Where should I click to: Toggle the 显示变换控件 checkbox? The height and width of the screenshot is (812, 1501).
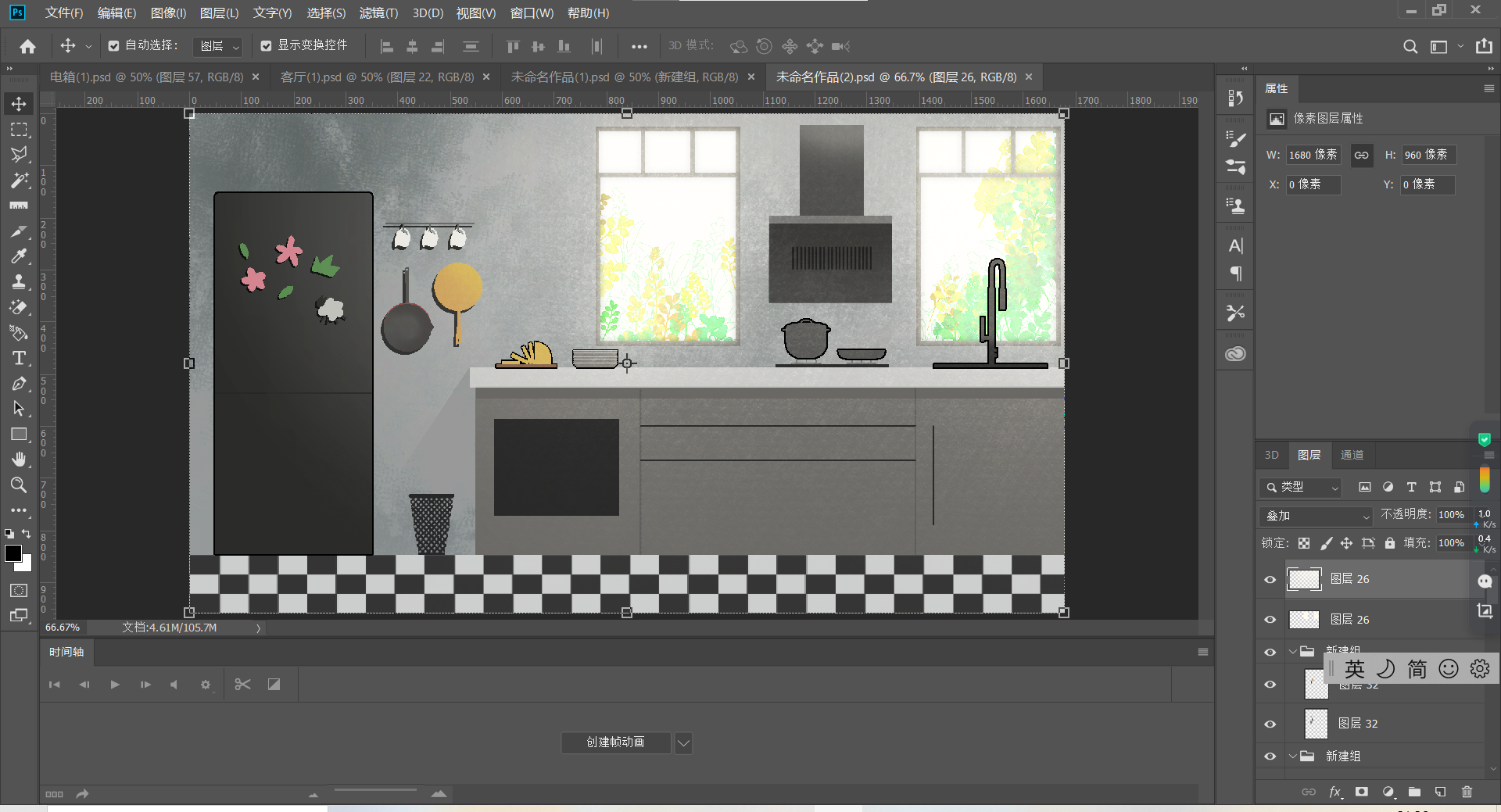tap(267, 46)
